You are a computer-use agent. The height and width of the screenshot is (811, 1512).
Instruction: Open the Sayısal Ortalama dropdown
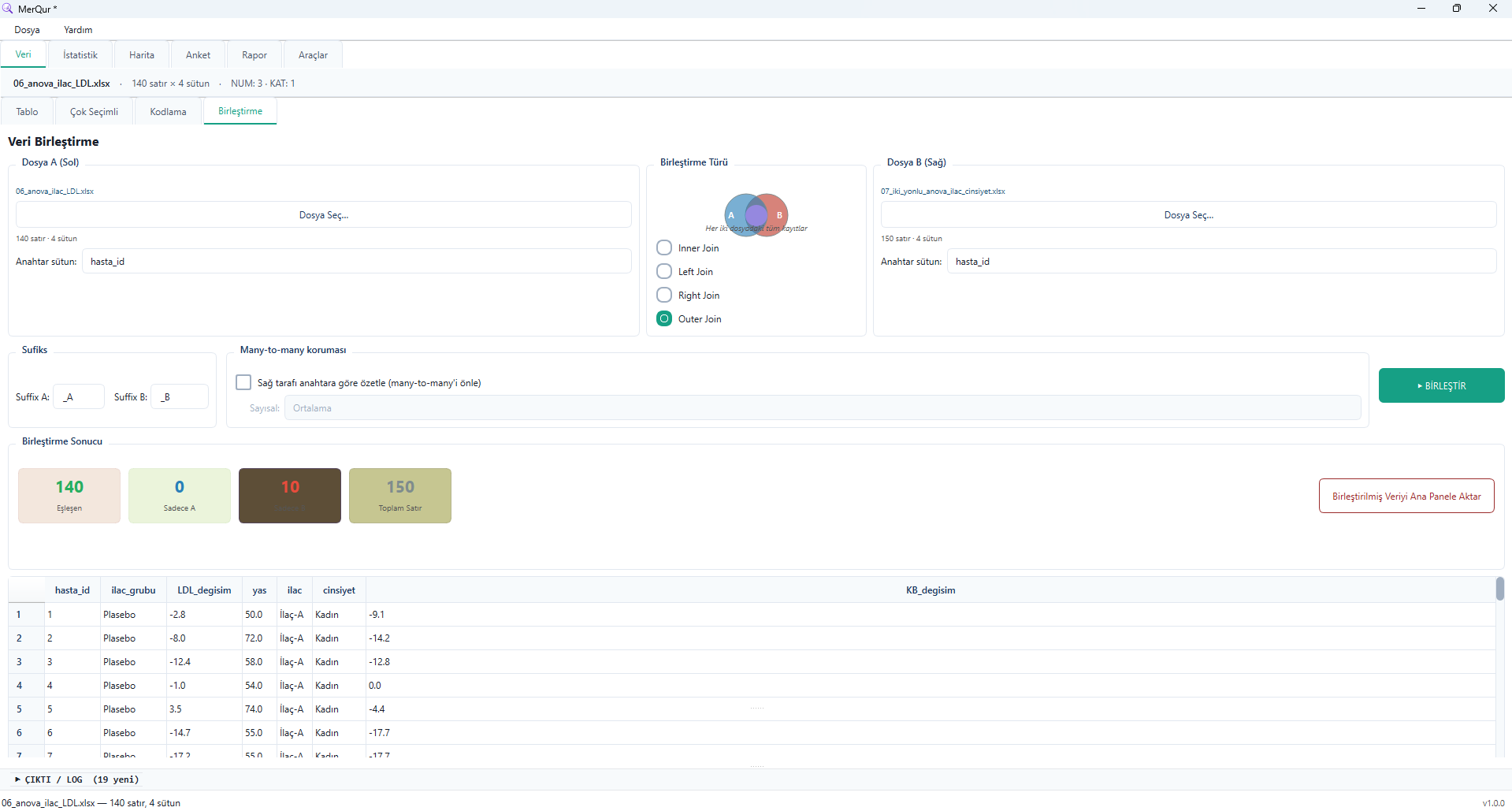click(823, 408)
